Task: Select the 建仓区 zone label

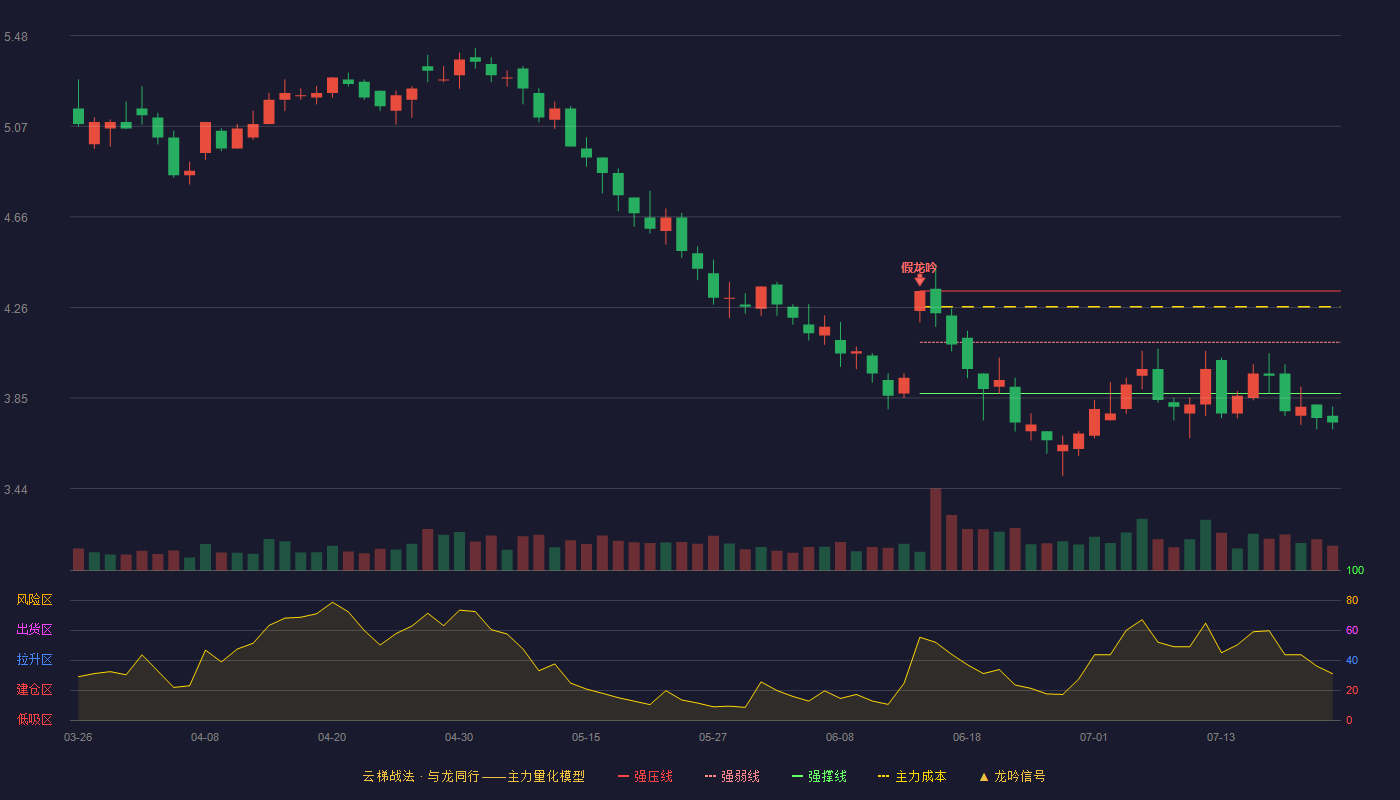Action: [x=34, y=690]
